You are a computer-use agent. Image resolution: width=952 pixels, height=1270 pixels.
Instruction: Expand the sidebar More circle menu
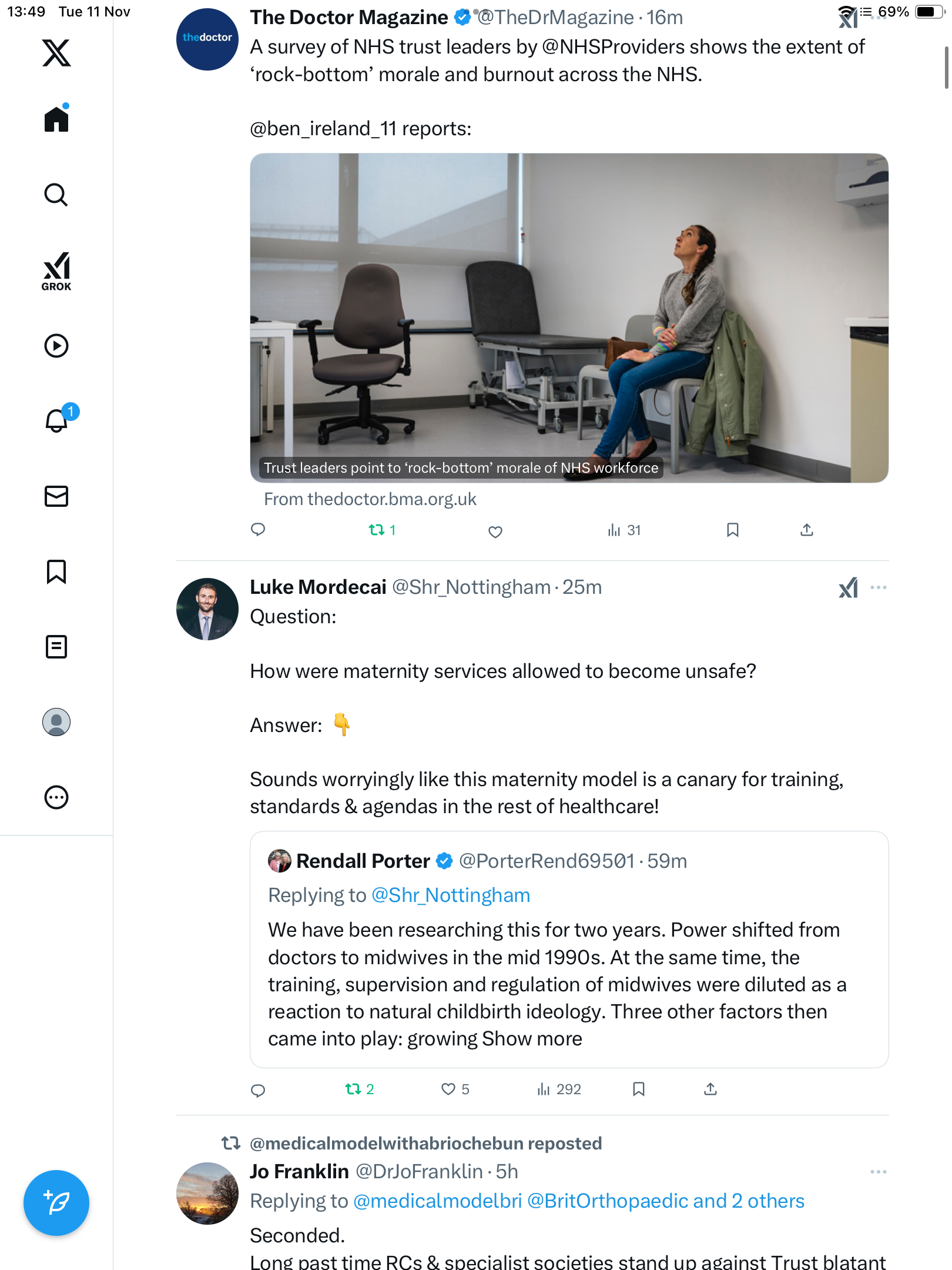[56, 797]
